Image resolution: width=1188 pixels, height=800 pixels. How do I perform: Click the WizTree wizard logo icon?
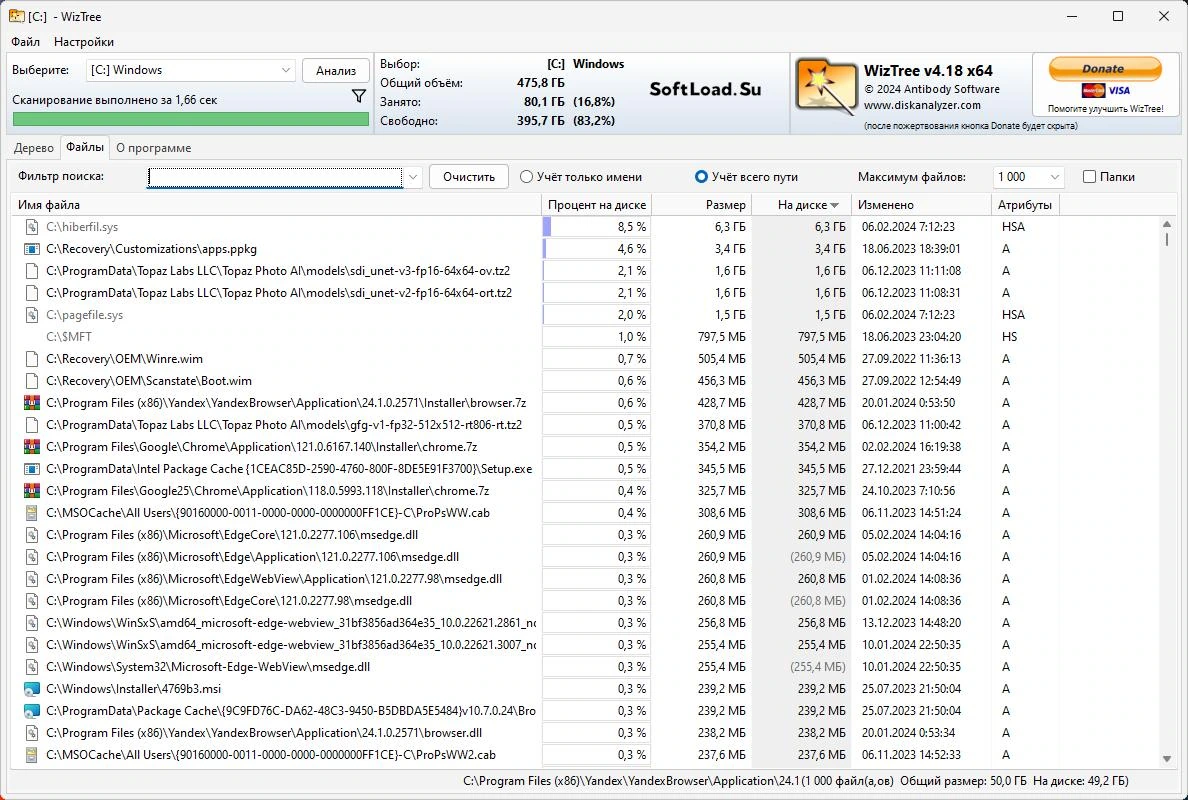pos(826,88)
